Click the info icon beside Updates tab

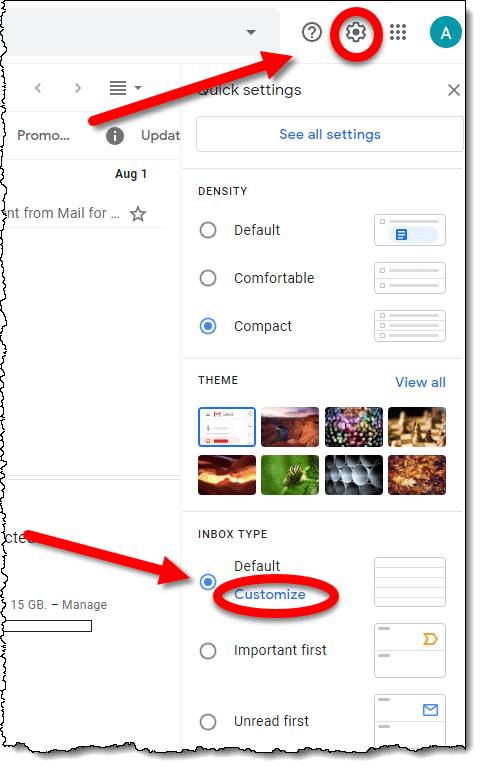115,136
